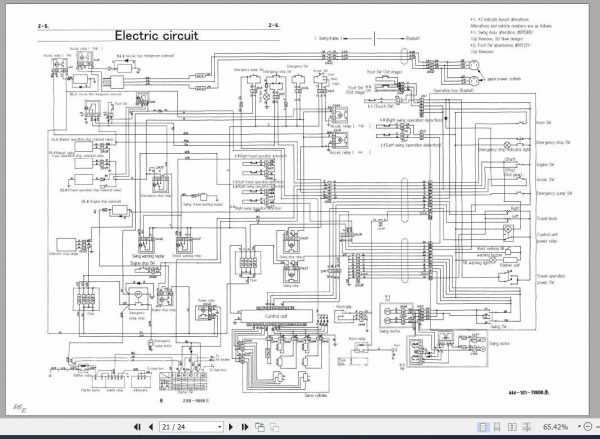Image resolution: width=600 pixels, height=439 pixels.
Task: Go to the first page
Action: 137,427
